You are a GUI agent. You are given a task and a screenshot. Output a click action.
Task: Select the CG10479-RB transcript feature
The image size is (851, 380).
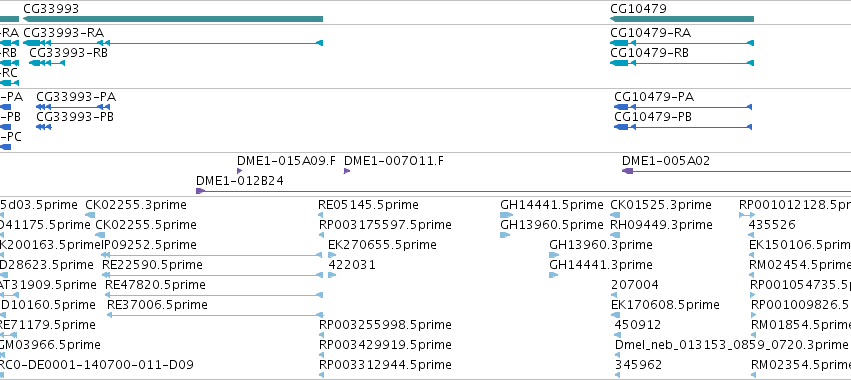(x=682, y=63)
